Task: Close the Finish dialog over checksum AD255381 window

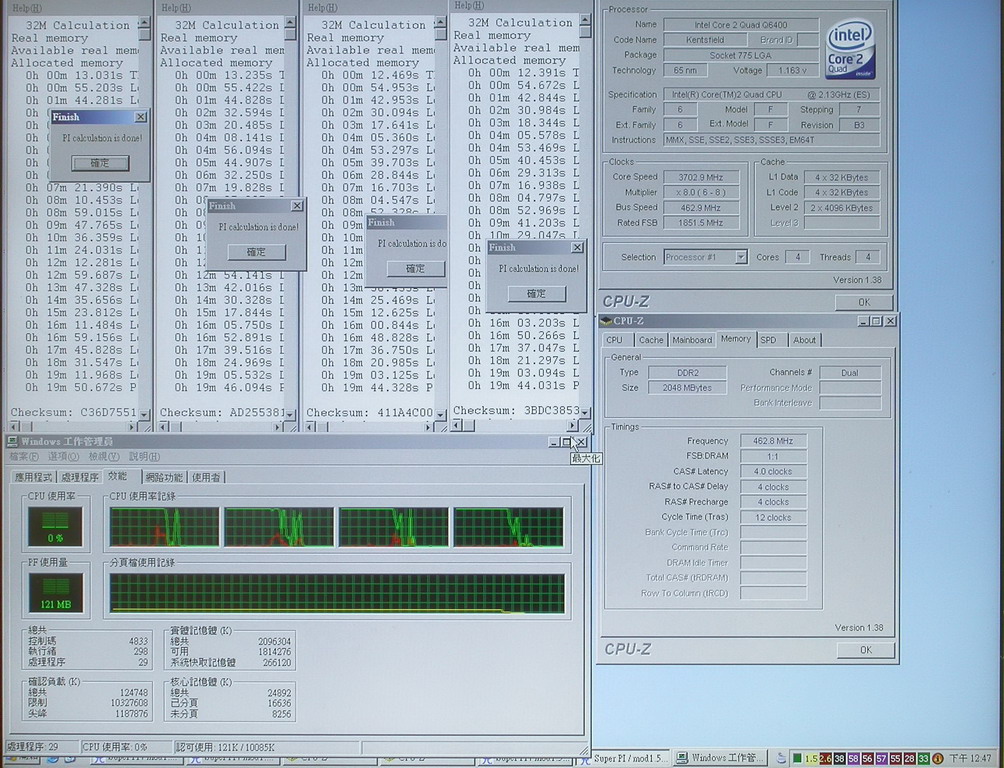Action: coord(297,206)
